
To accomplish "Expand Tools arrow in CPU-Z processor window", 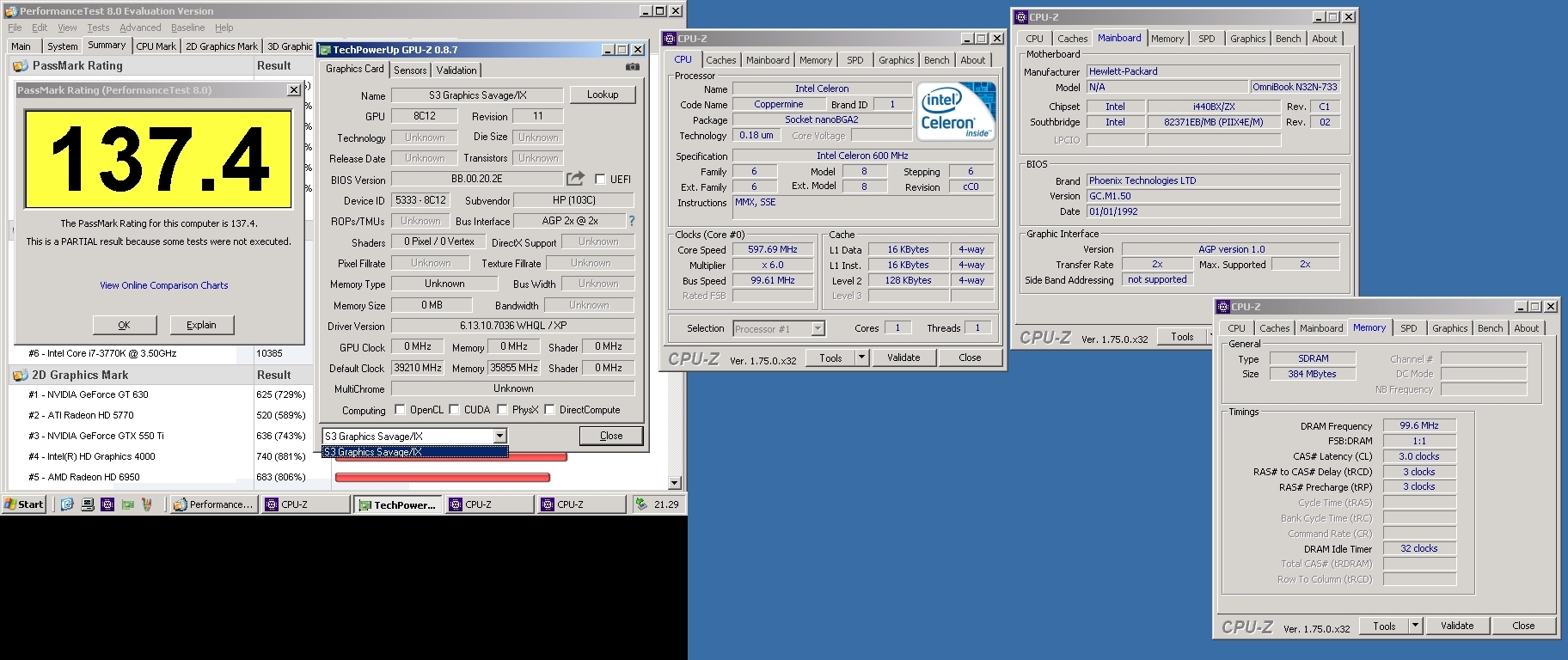I will (861, 358).
